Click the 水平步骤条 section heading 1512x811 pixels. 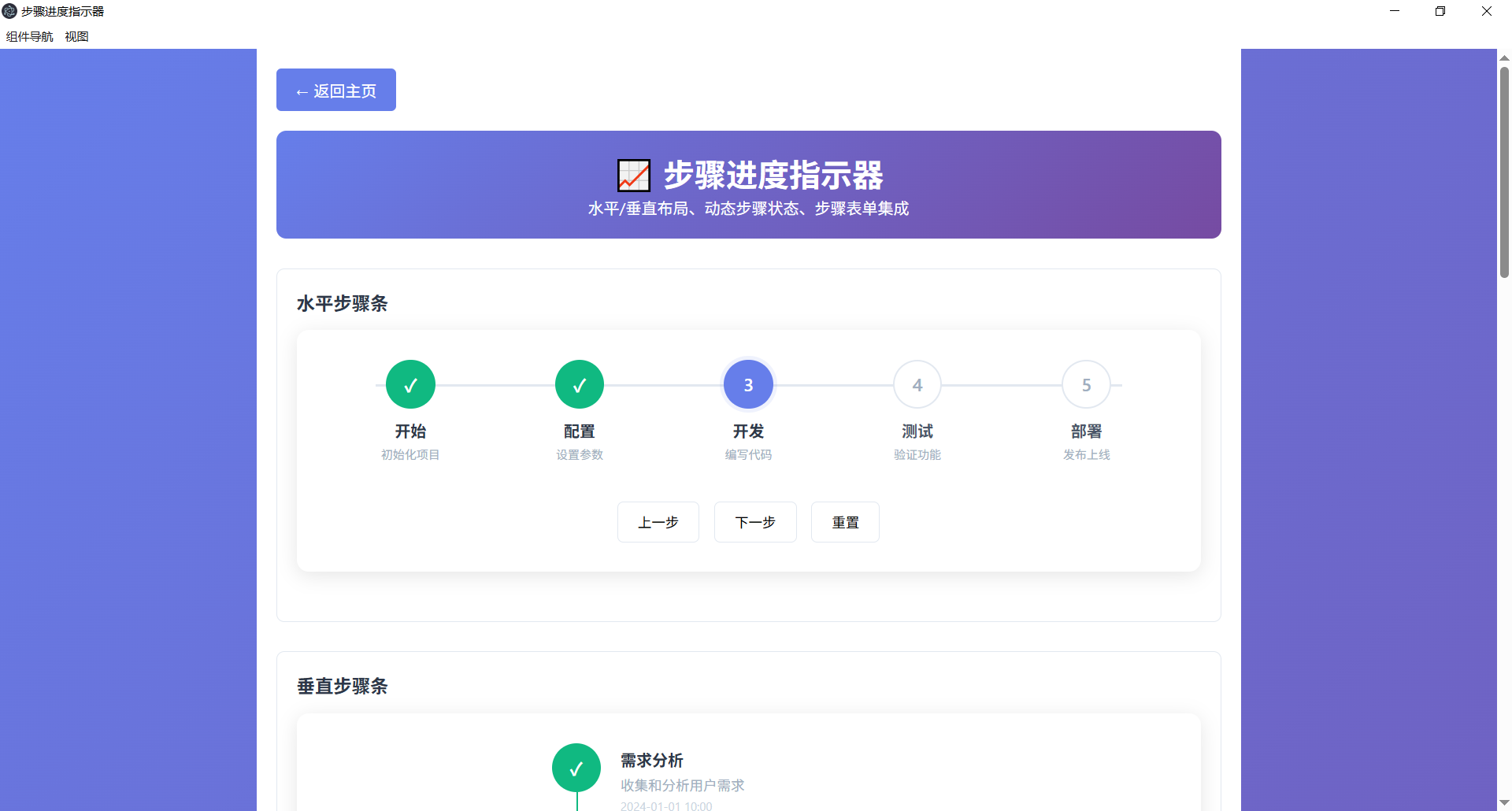[x=343, y=303]
